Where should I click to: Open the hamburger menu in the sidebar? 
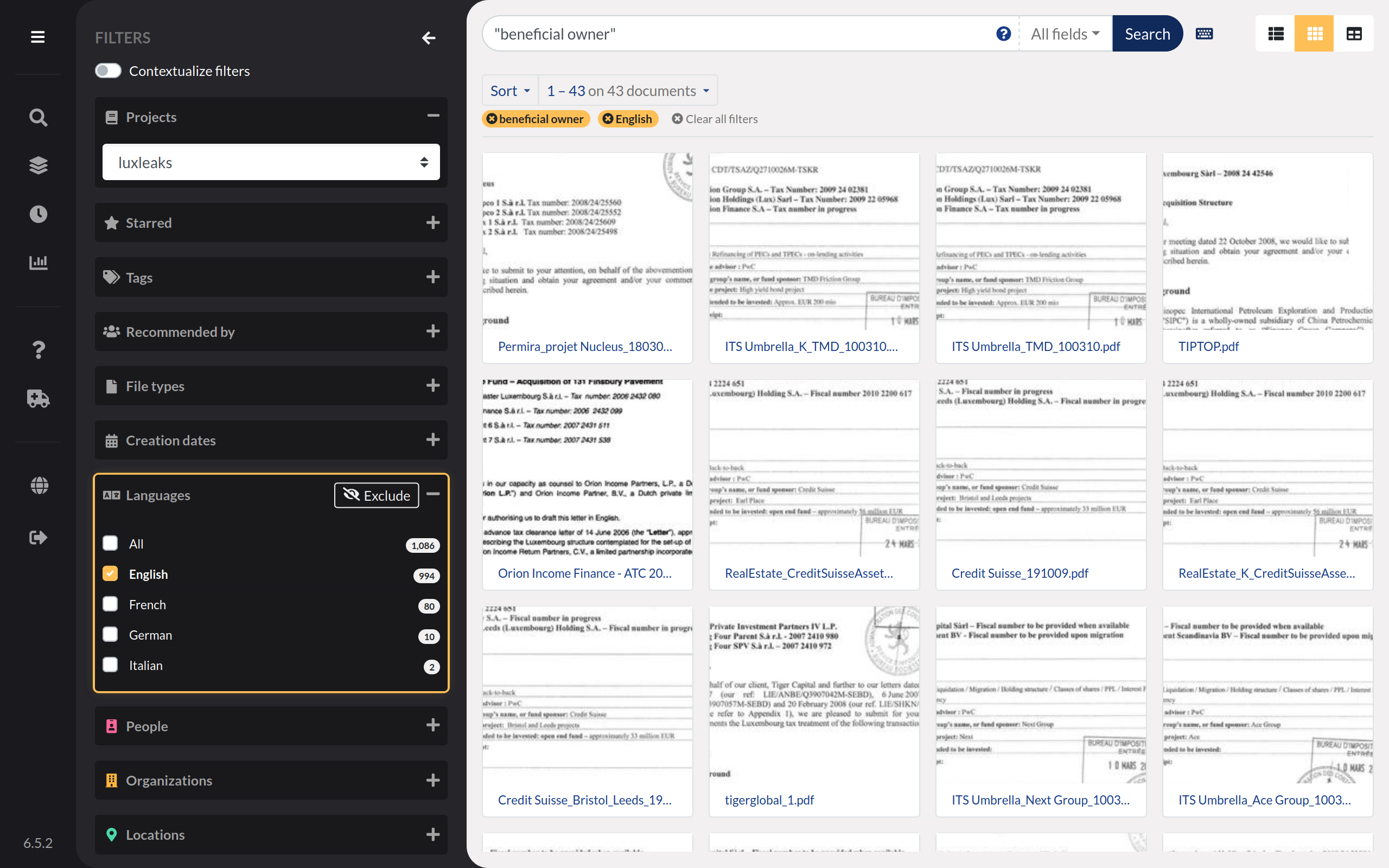[38, 37]
